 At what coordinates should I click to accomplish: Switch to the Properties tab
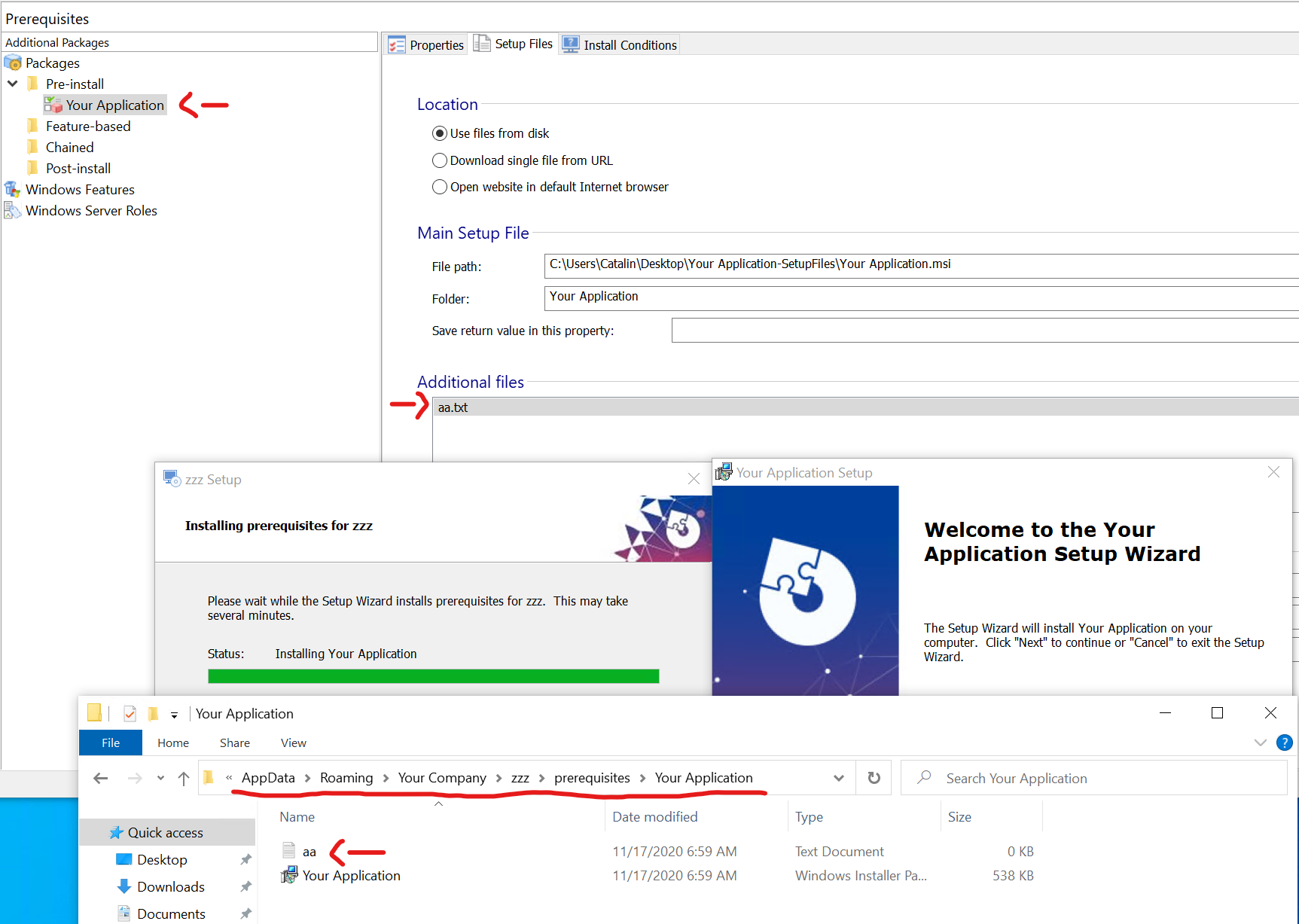[427, 45]
